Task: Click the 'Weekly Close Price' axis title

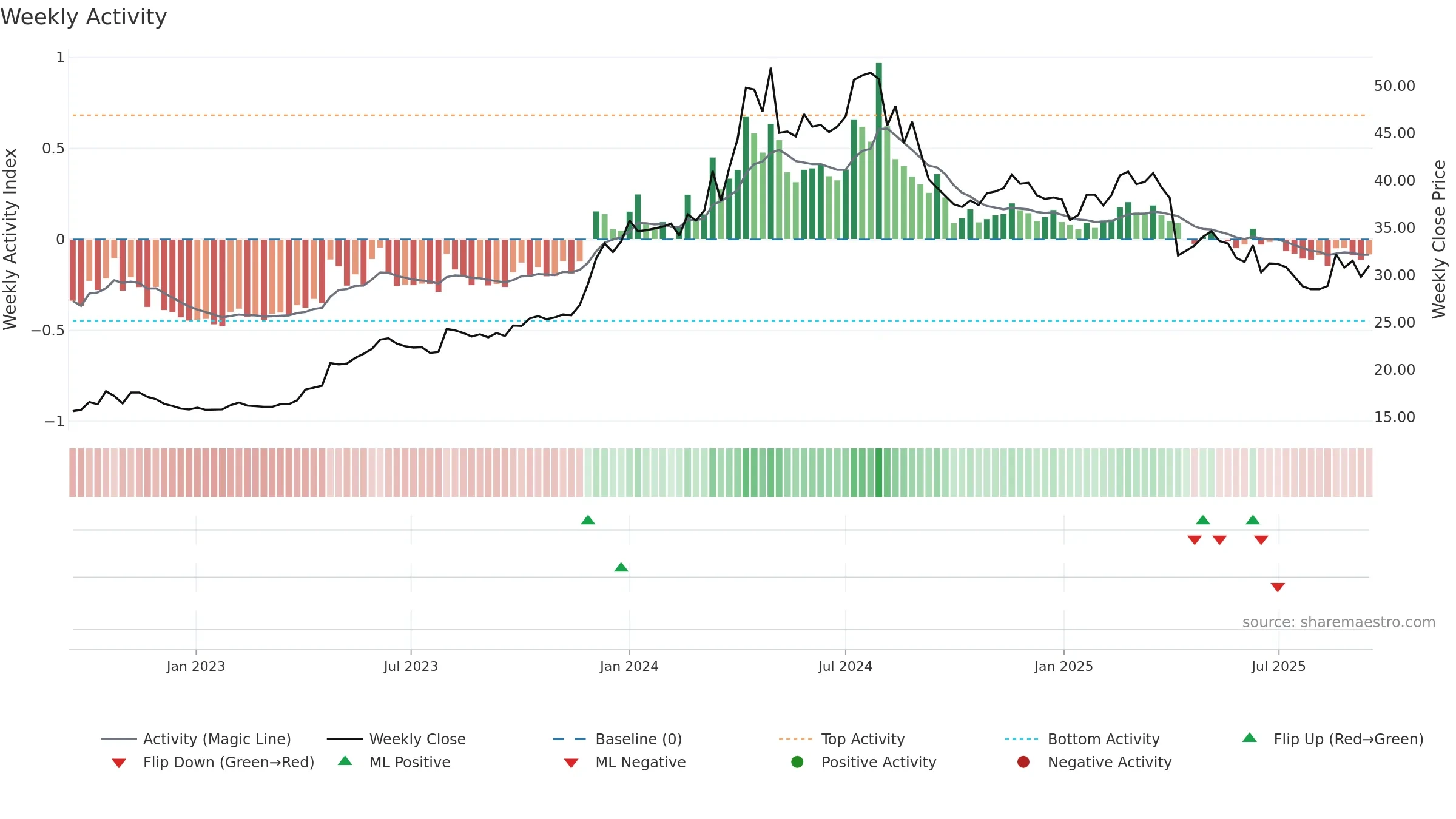Action: (1439, 239)
